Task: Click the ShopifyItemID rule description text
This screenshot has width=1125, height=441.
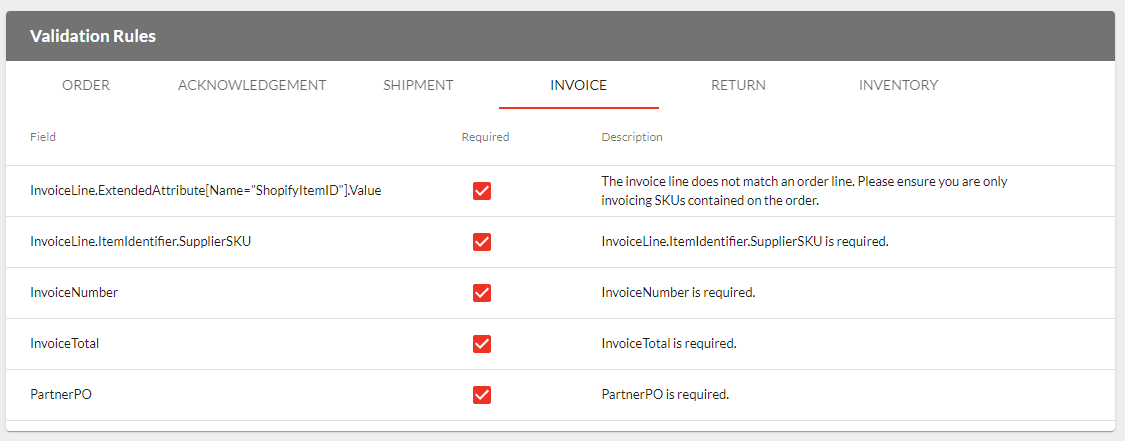Action: click(x=804, y=191)
